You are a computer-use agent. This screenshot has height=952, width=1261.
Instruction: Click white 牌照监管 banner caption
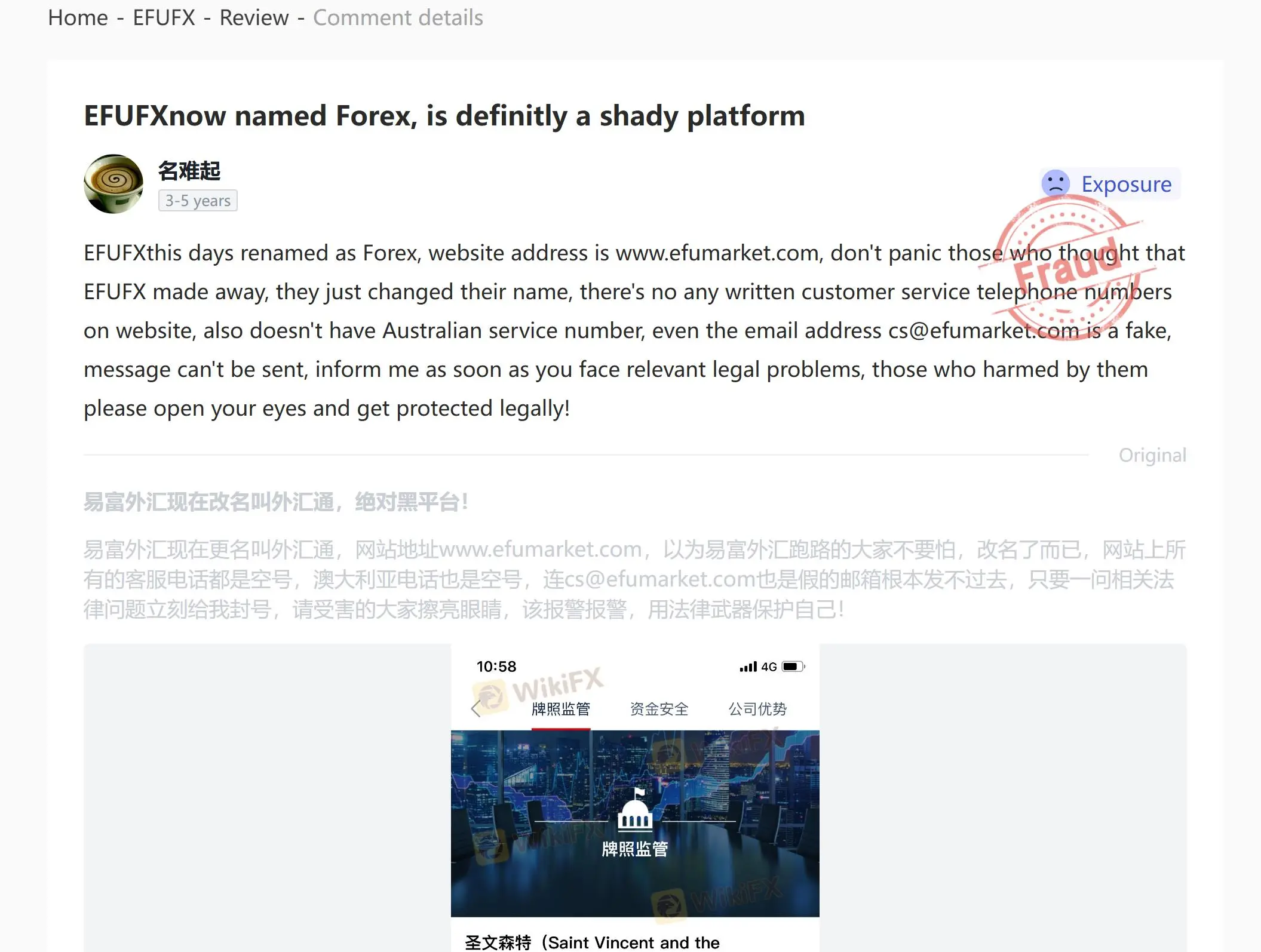click(x=634, y=849)
